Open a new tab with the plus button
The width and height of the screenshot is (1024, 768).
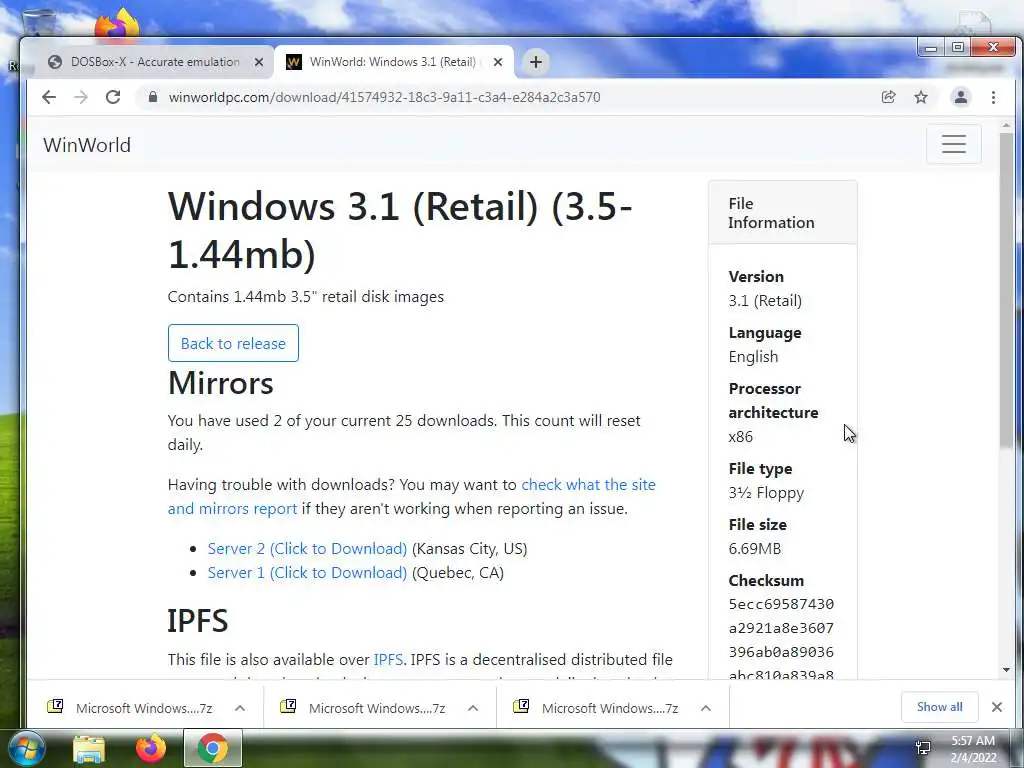536,62
